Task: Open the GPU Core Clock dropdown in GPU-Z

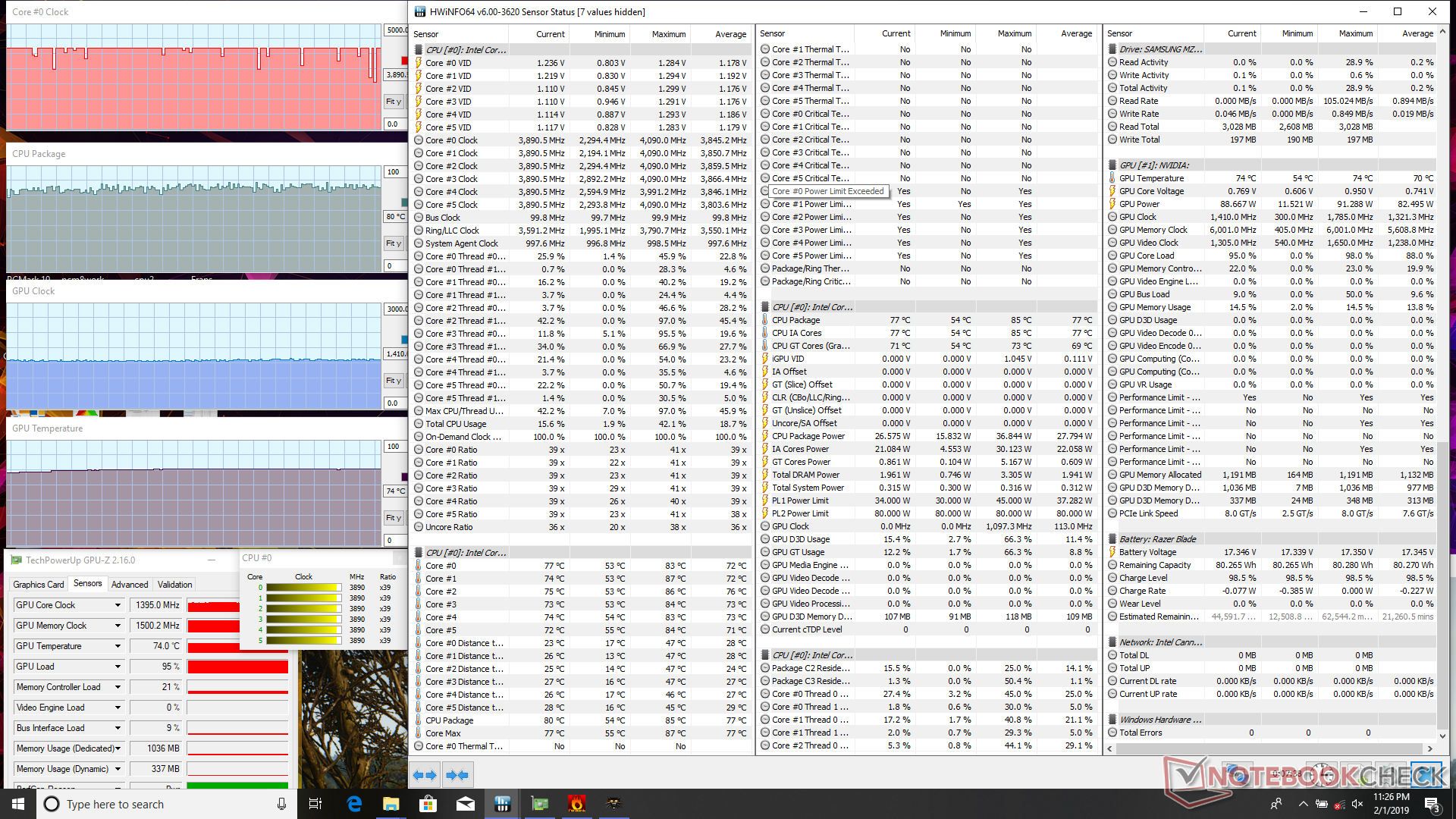Action: [x=118, y=605]
